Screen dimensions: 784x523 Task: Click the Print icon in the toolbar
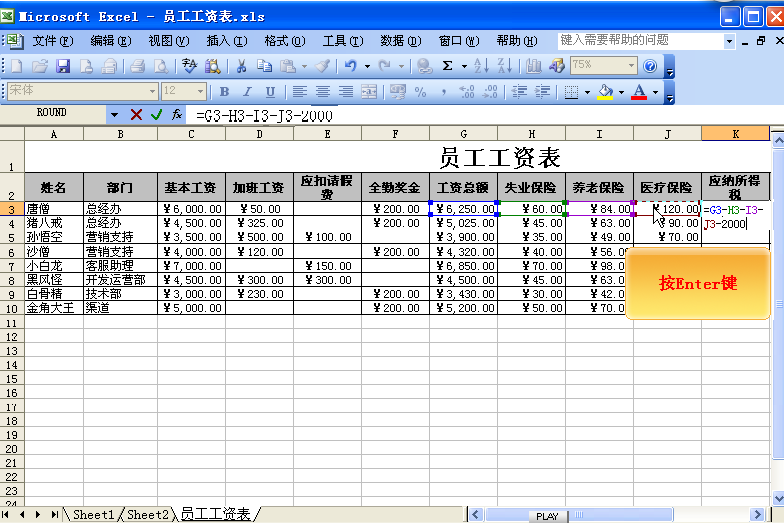tap(137, 66)
